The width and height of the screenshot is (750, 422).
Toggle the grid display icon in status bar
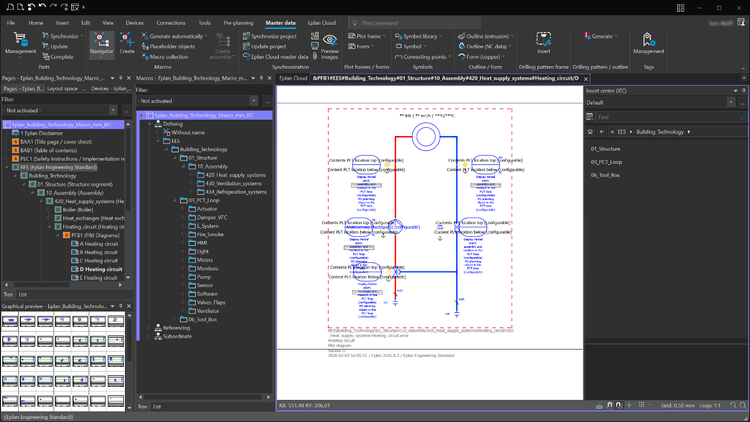(642, 405)
